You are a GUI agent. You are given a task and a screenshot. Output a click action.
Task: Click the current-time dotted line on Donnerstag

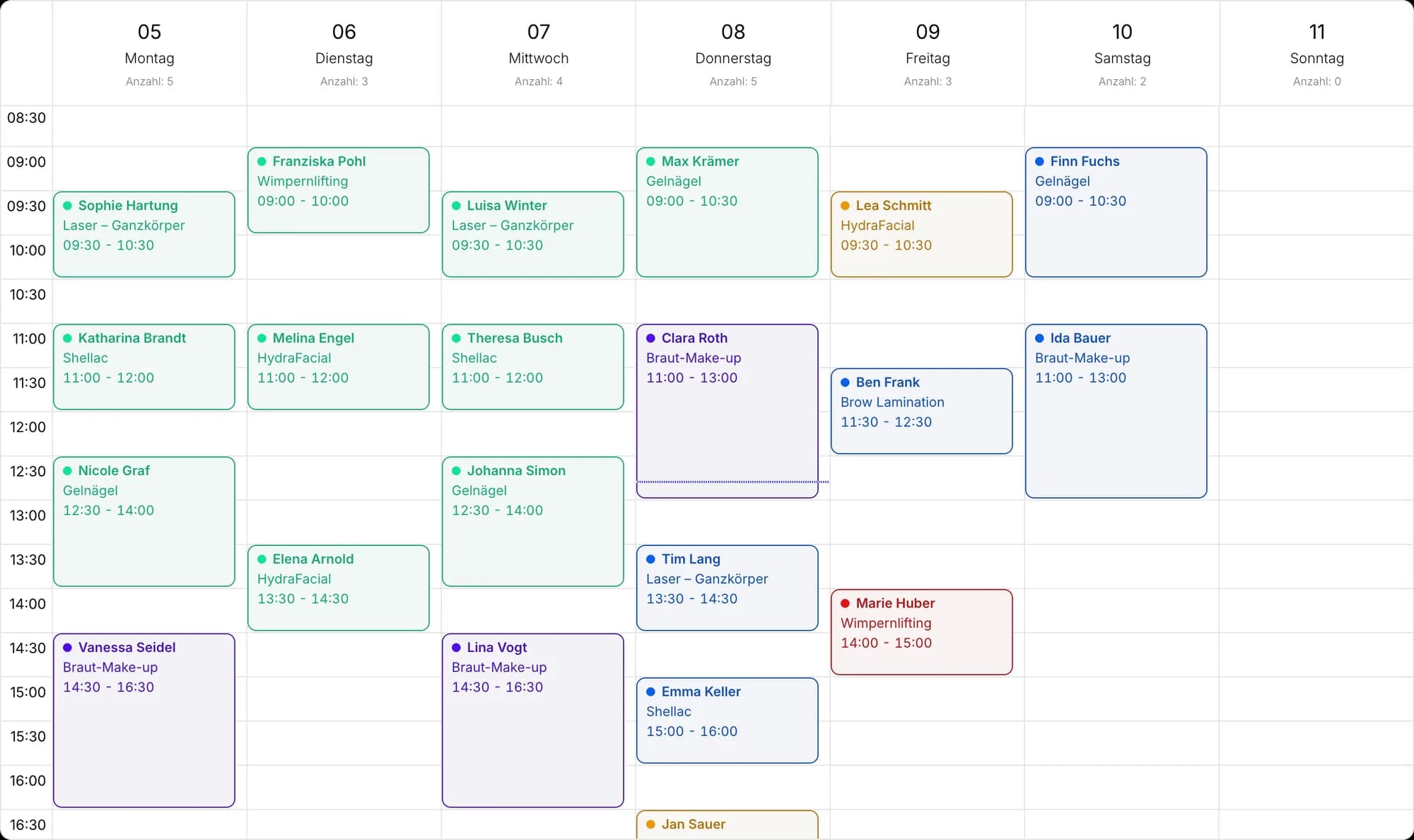(x=732, y=482)
